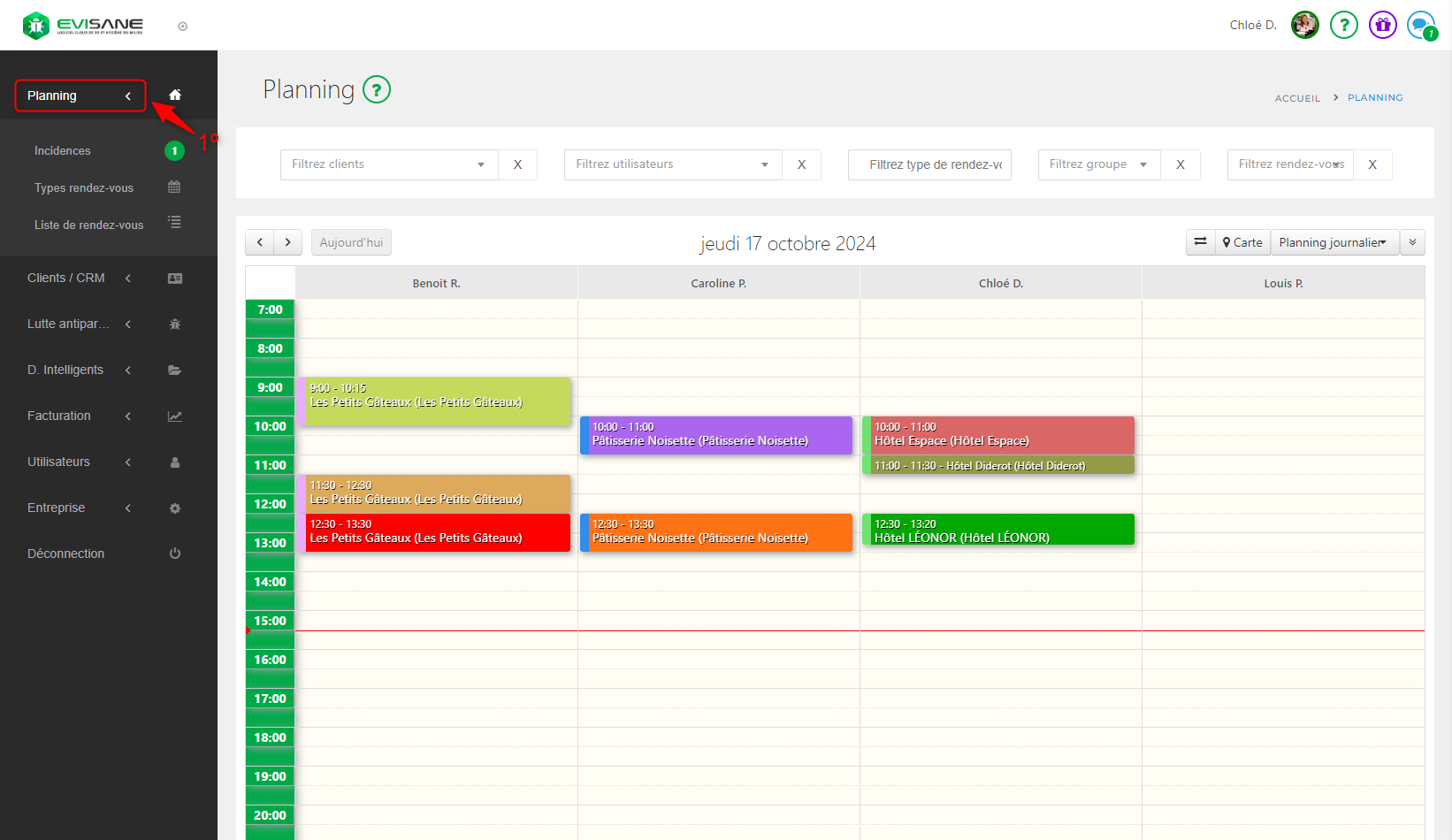1452x840 pixels.
Task: Open the gift icon in header
Action: tap(1382, 25)
